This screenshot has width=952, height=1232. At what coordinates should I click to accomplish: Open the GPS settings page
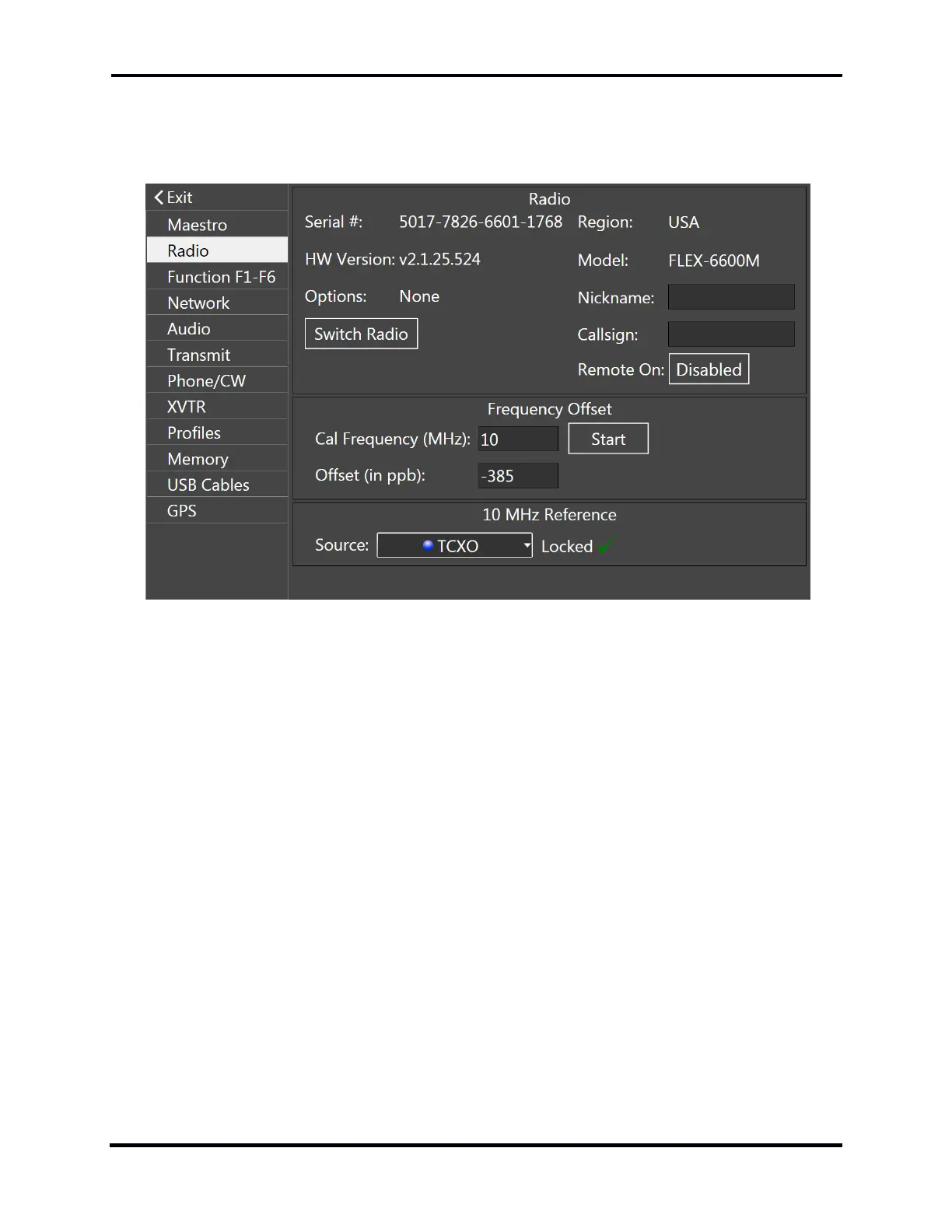217,511
